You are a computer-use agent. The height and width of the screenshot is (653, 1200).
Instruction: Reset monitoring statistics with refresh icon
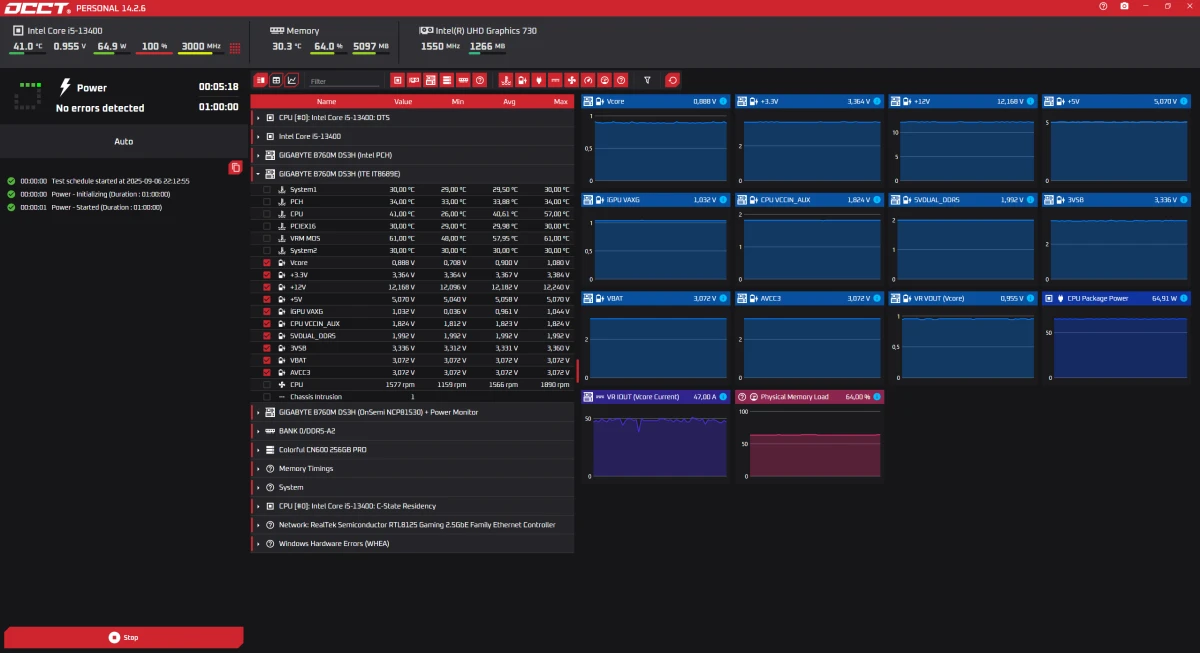(672, 80)
